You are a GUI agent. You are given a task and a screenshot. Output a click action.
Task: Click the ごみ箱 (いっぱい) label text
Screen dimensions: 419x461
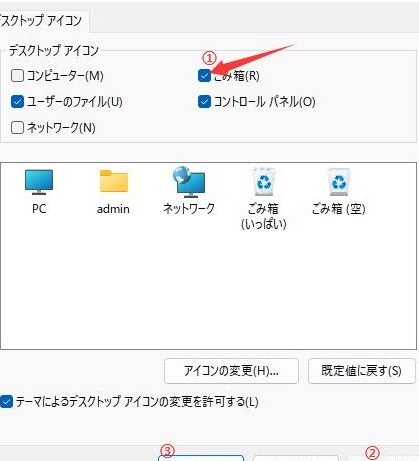[264, 216]
